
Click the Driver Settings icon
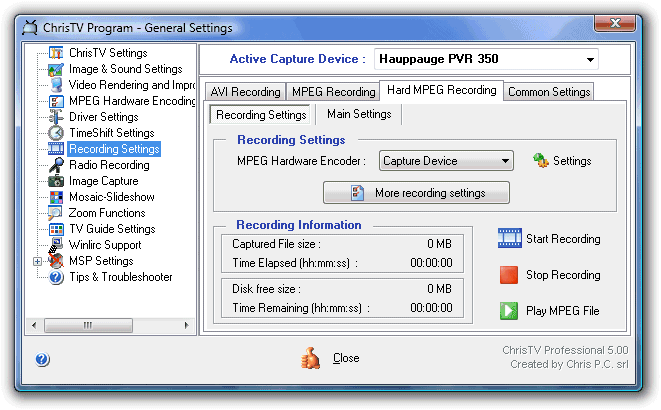56,117
